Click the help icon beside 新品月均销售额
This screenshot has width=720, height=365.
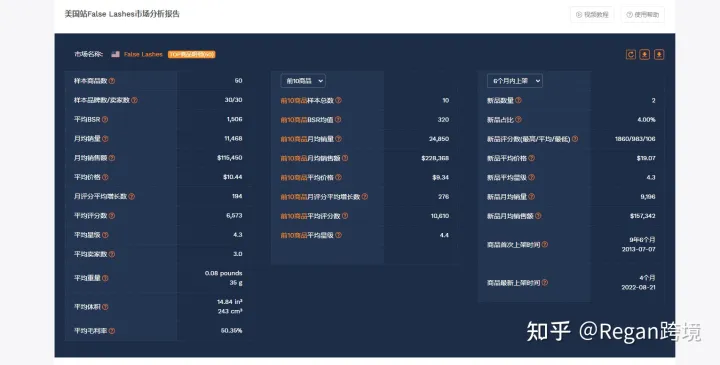538,216
